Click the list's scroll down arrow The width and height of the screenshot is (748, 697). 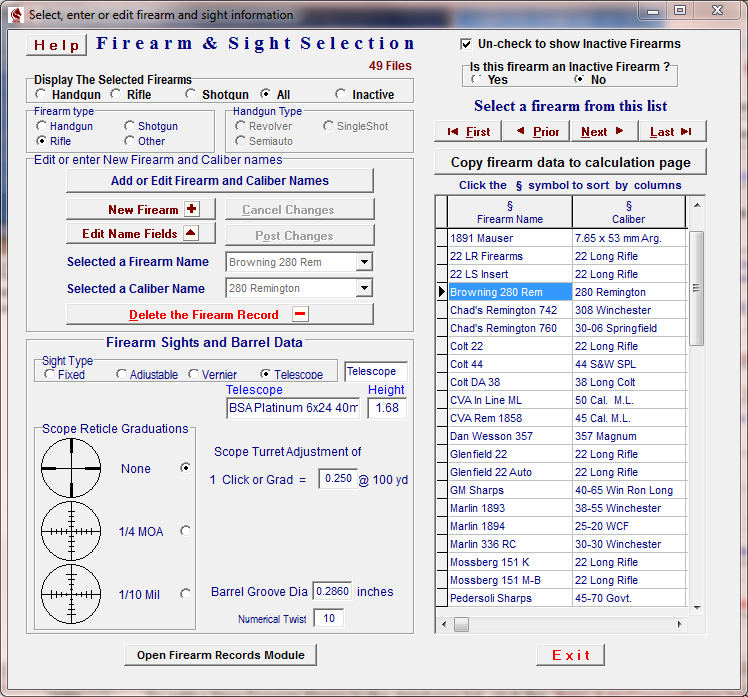tap(697, 607)
